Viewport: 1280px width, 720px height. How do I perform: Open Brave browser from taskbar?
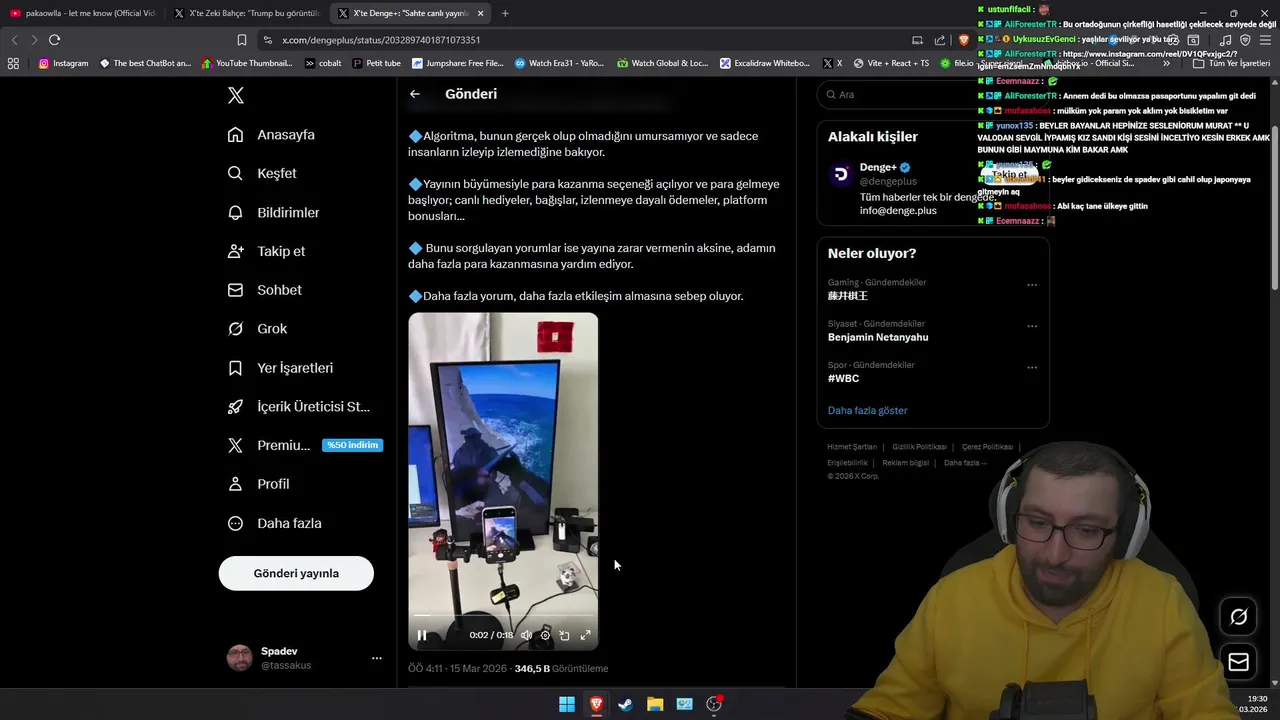[x=596, y=704]
